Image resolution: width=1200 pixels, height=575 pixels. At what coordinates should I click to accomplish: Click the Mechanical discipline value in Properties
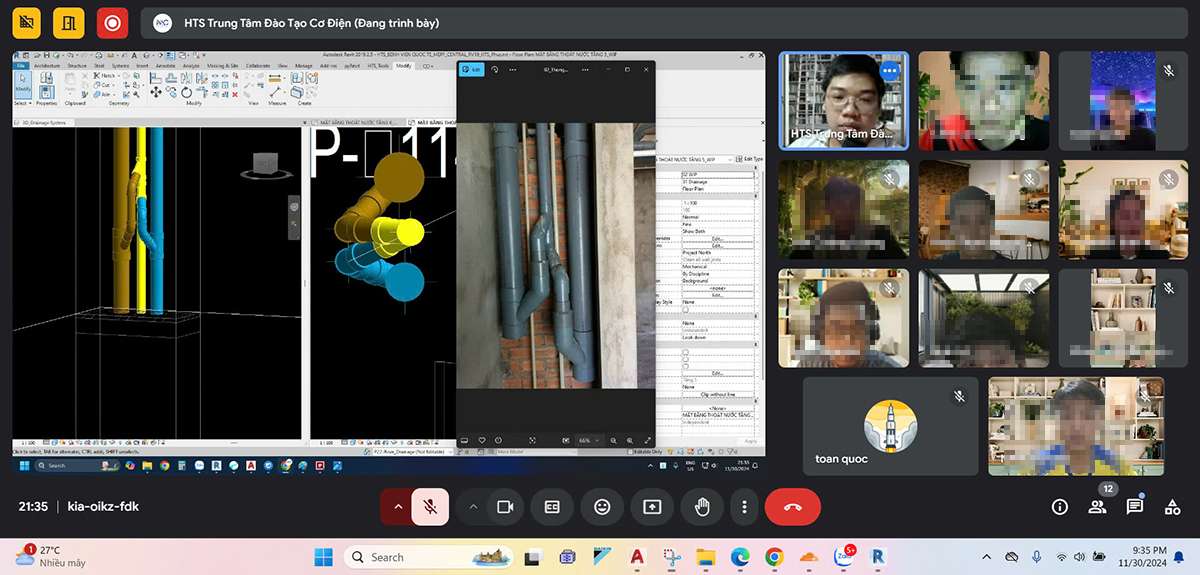tap(717, 267)
